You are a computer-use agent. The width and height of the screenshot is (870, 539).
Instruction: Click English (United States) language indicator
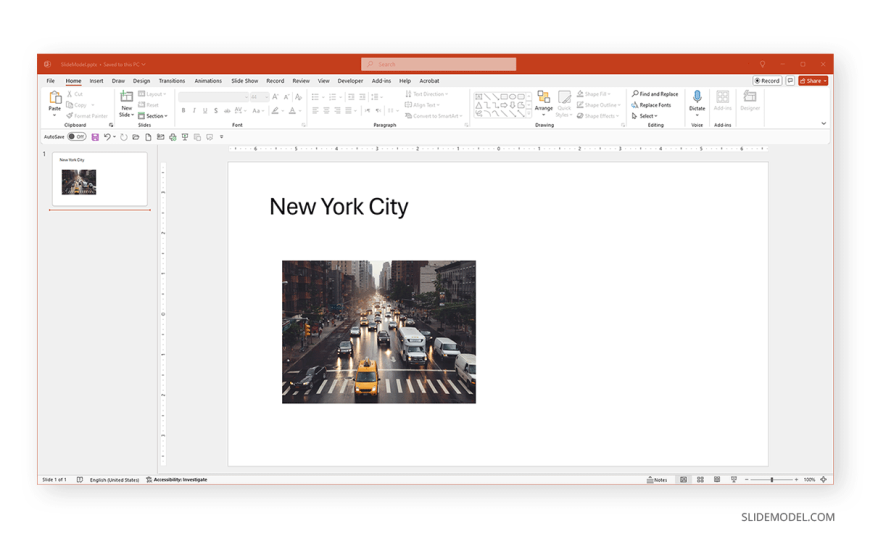click(x=114, y=480)
